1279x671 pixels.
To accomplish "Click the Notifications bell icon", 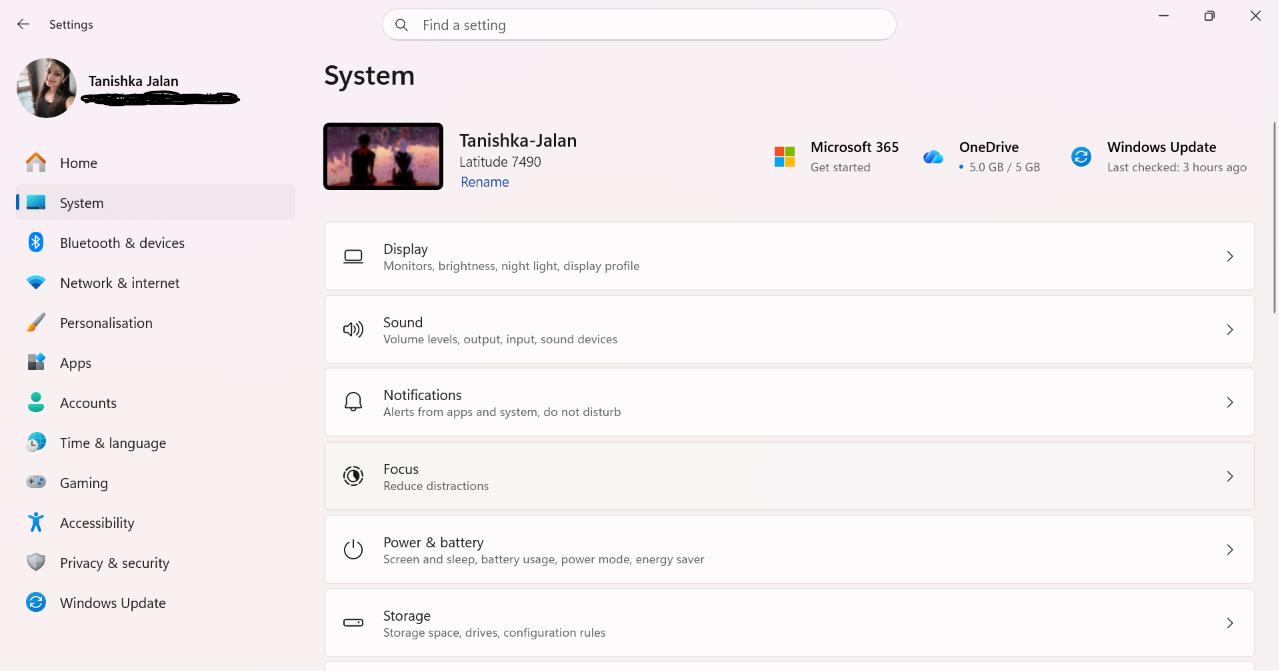I will click(x=353, y=402).
